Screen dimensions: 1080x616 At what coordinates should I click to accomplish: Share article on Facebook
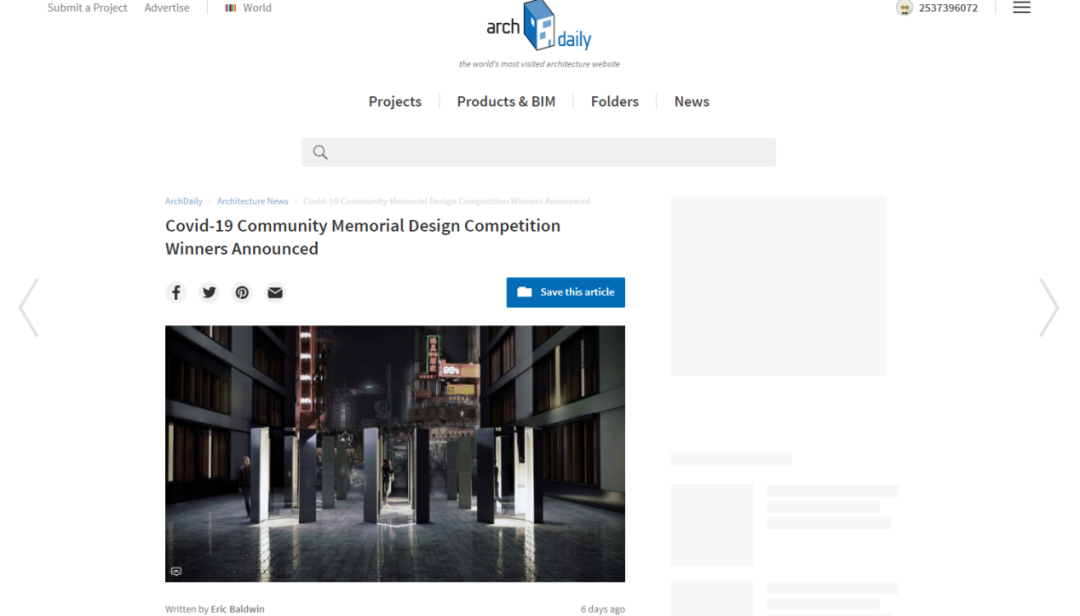click(176, 292)
